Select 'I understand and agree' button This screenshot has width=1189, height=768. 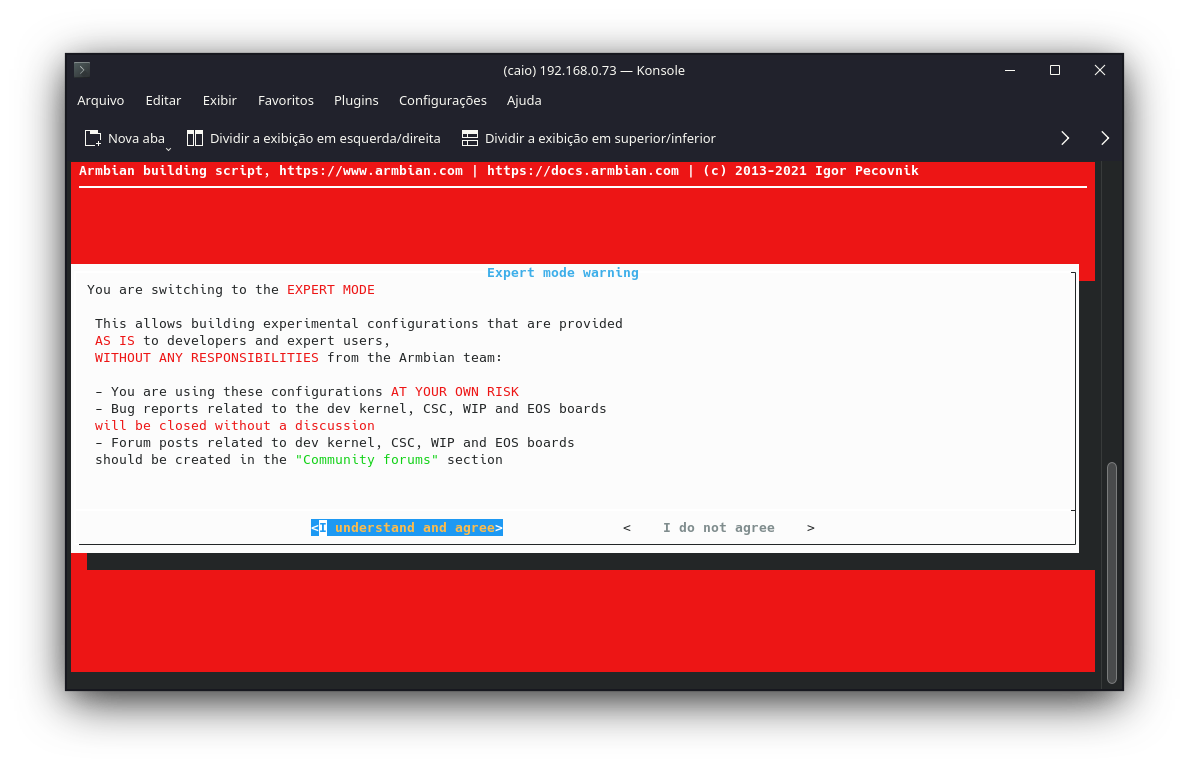tap(406, 528)
